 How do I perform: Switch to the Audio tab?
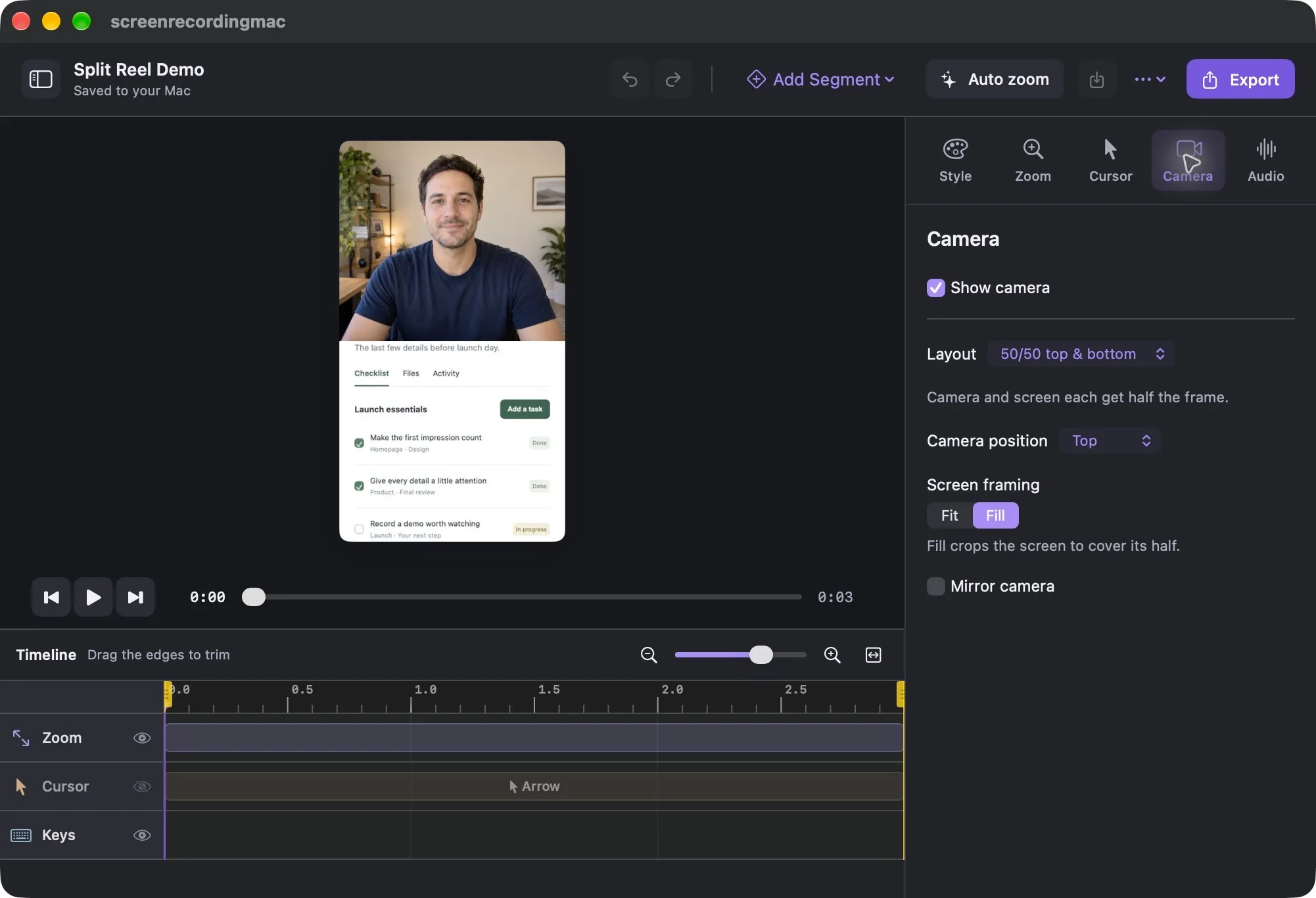pos(1265,160)
